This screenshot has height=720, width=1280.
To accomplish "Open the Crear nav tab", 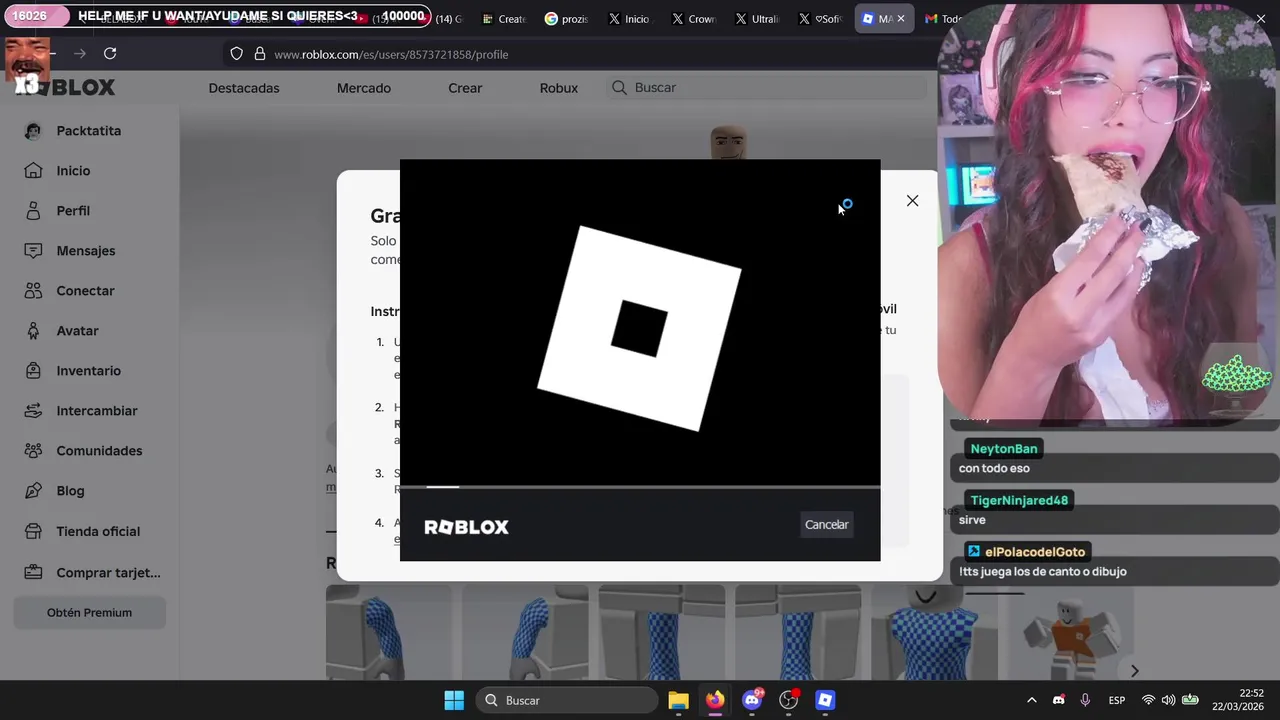I will 465,88.
